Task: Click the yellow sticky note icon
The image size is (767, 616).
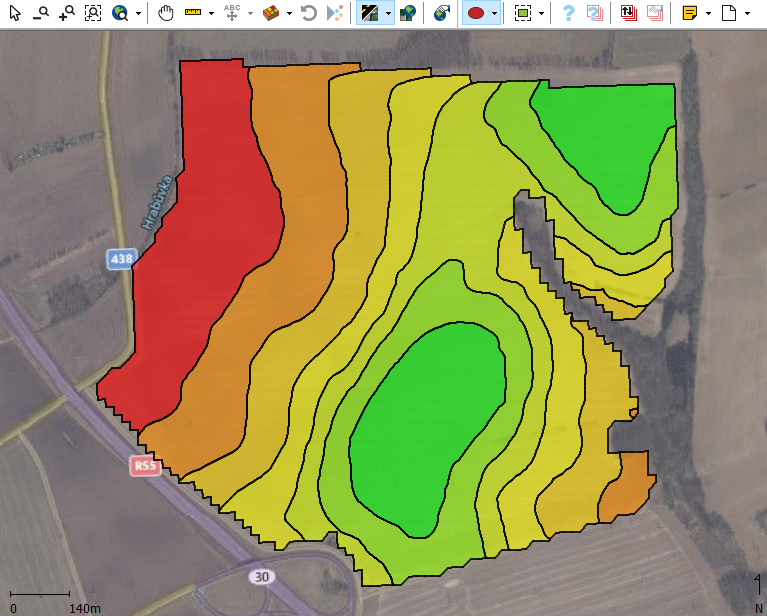Action: point(690,13)
